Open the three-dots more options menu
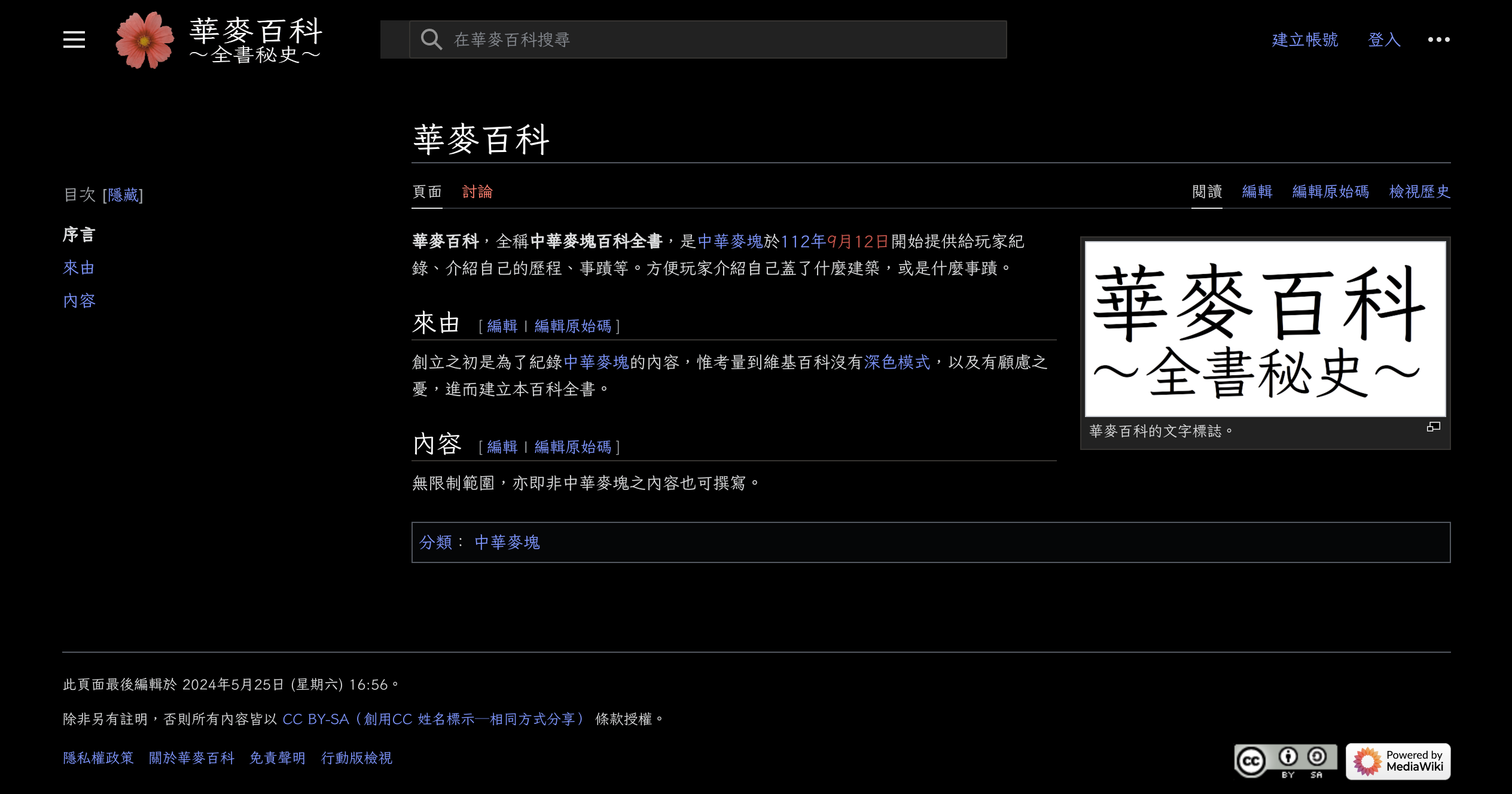1512x794 pixels. [x=1438, y=39]
